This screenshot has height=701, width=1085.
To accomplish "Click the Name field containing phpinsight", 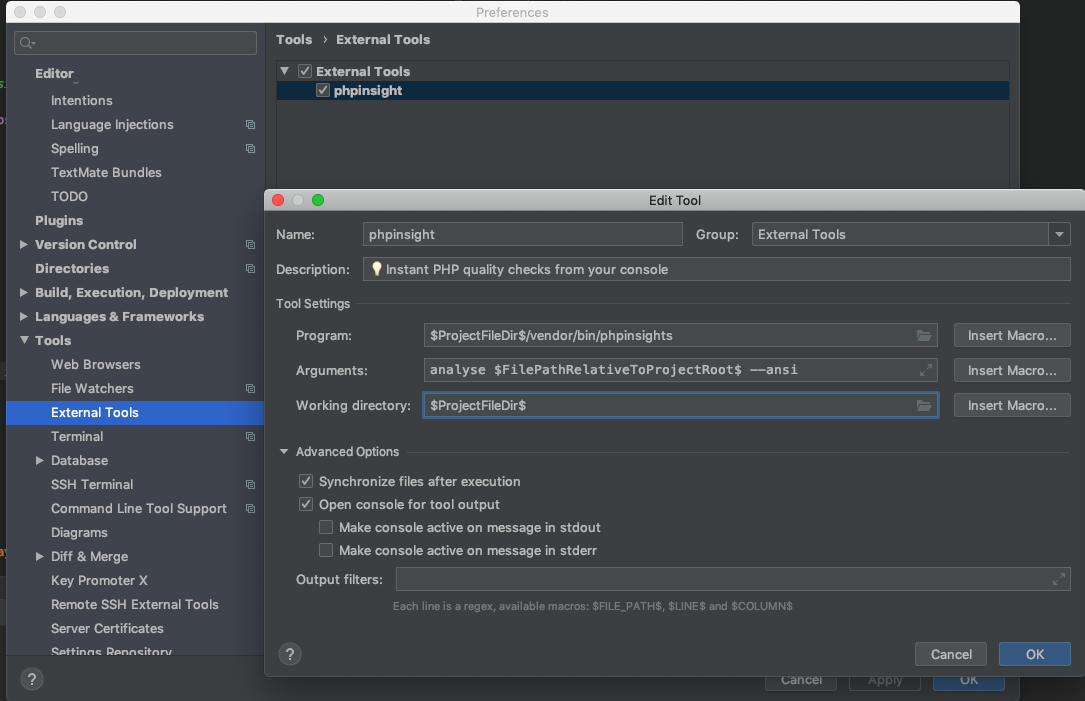I will point(522,235).
